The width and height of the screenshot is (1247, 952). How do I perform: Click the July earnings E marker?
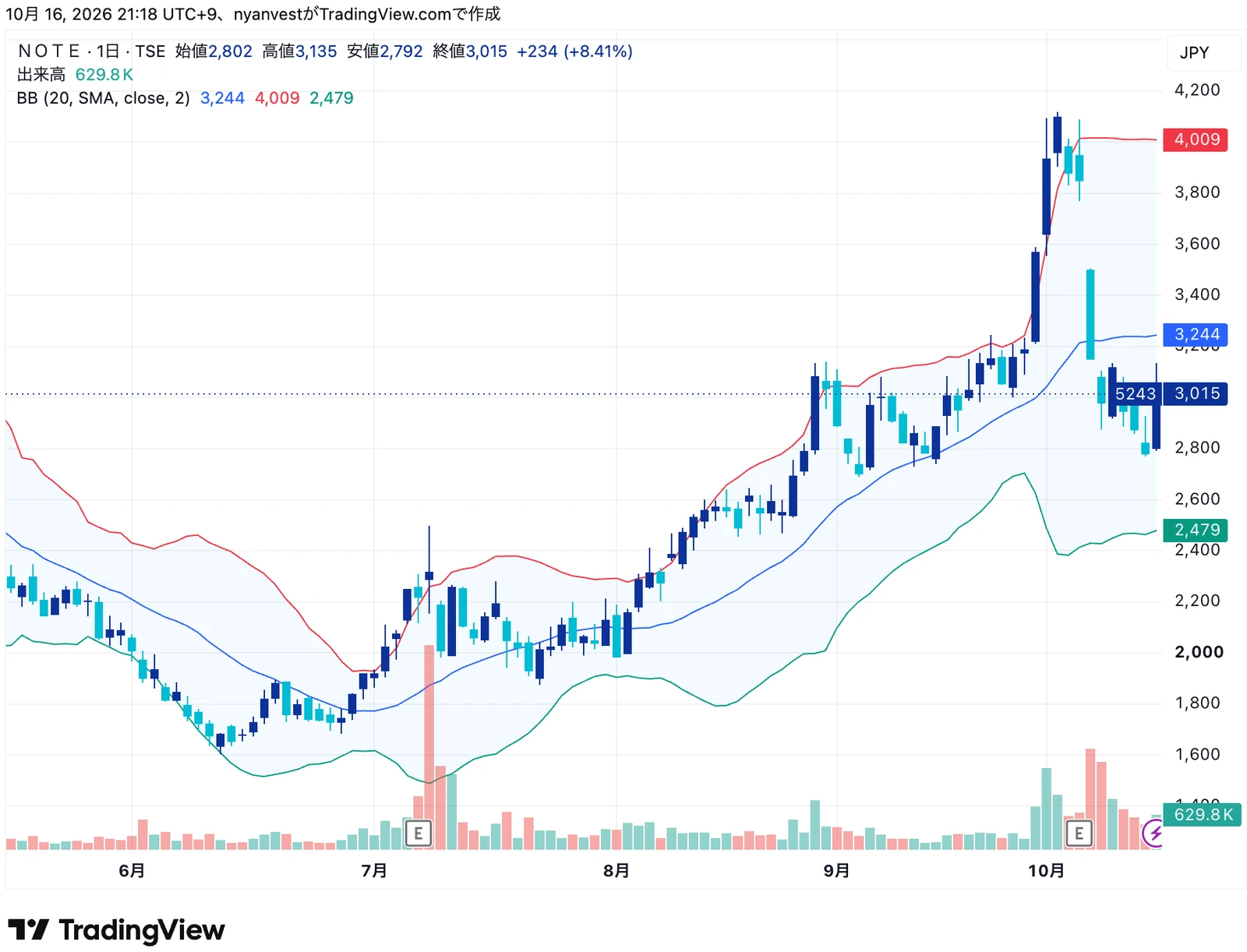tap(419, 834)
